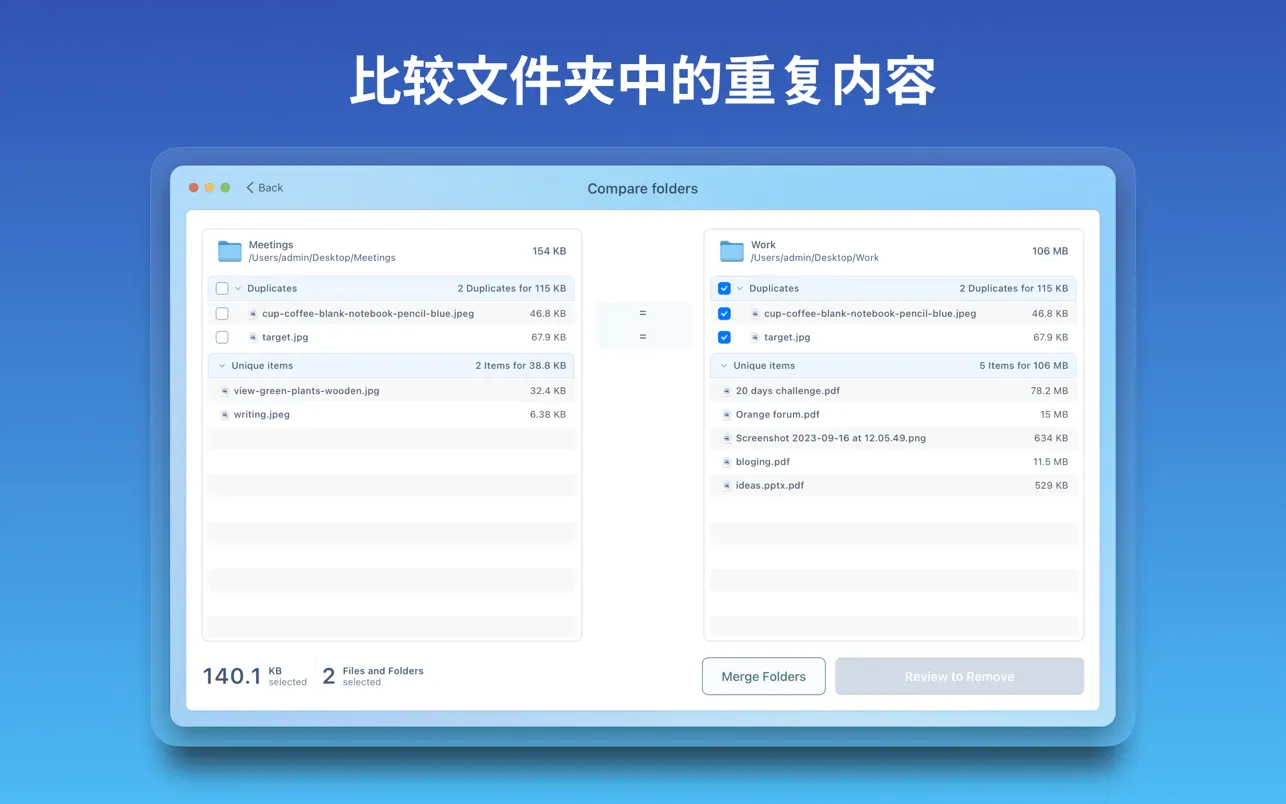Click file icon of ideas.pptx.pdf
Image resolution: width=1286 pixels, height=804 pixels.
(727, 486)
